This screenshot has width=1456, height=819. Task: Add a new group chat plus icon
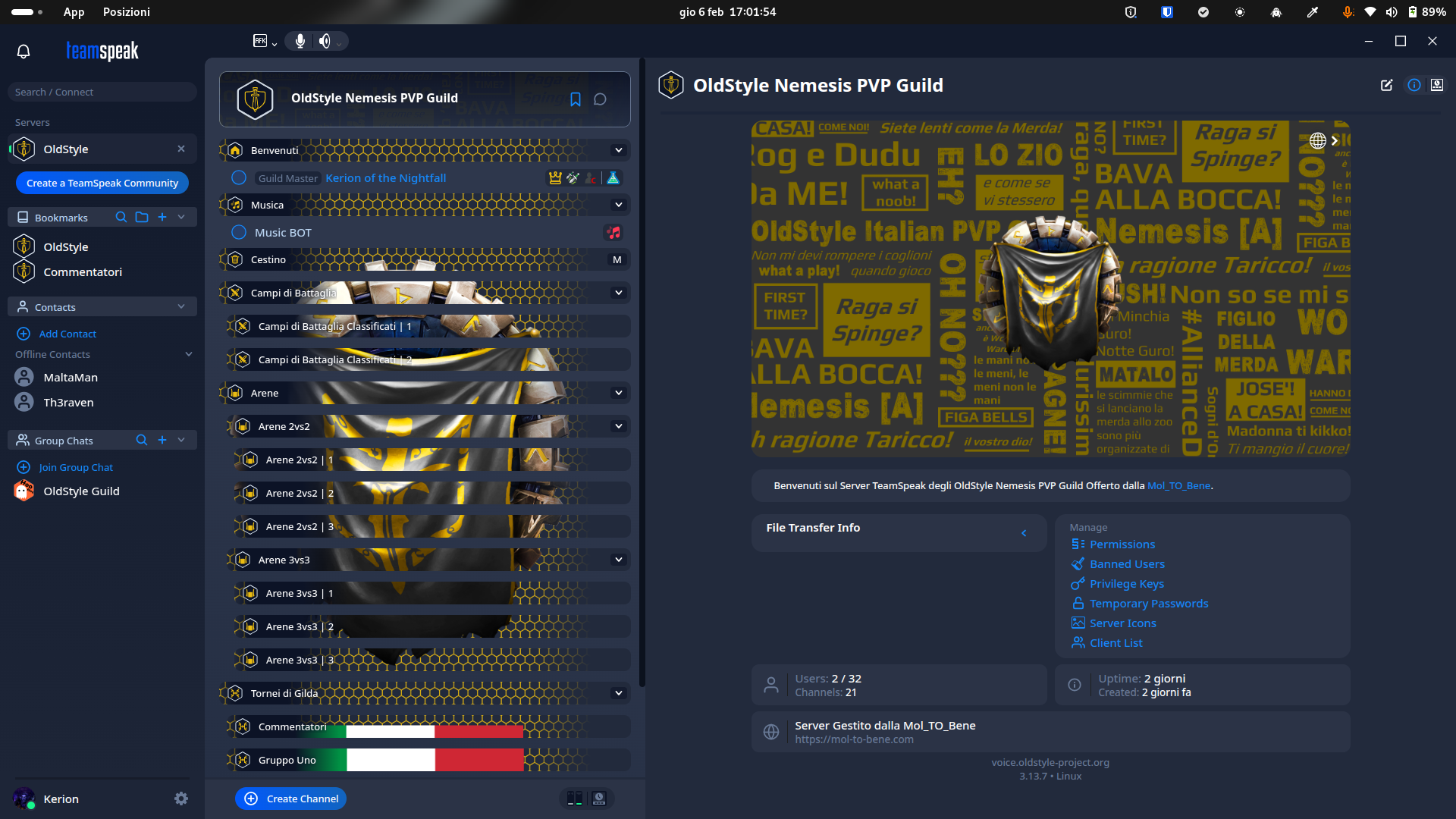(x=162, y=440)
